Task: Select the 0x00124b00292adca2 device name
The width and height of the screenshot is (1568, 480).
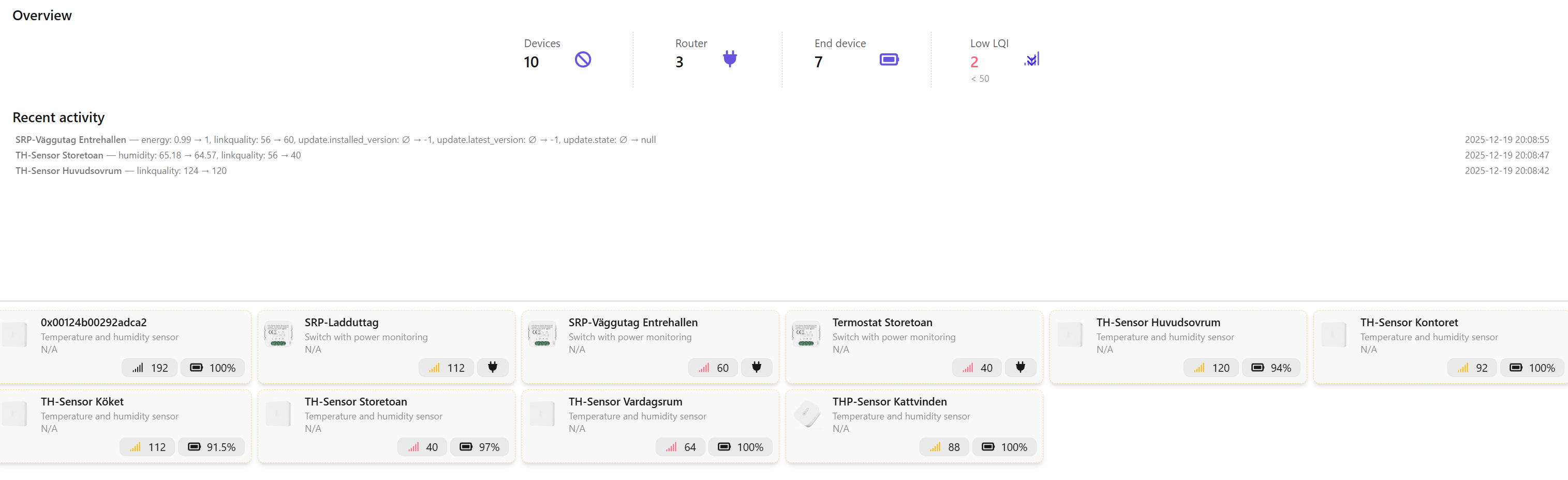Action: [94, 322]
